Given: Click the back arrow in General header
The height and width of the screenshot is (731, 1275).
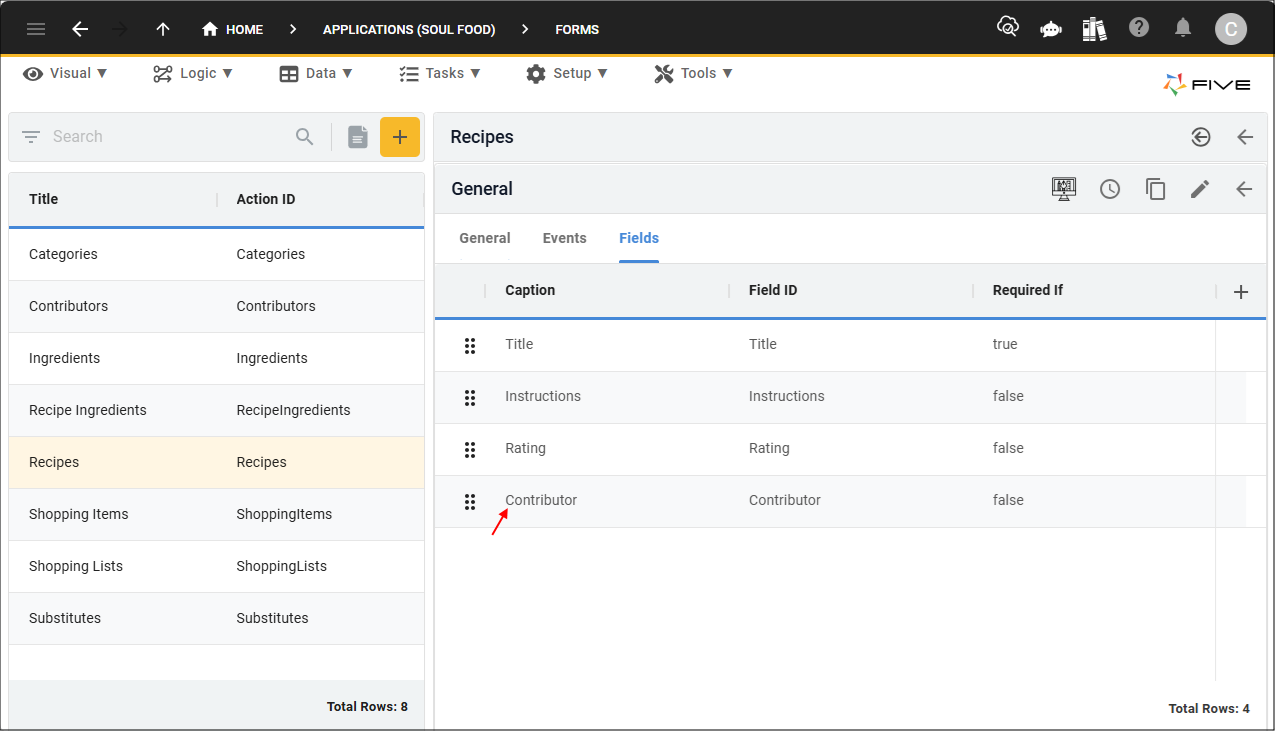Looking at the screenshot, I should tap(1244, 189).
